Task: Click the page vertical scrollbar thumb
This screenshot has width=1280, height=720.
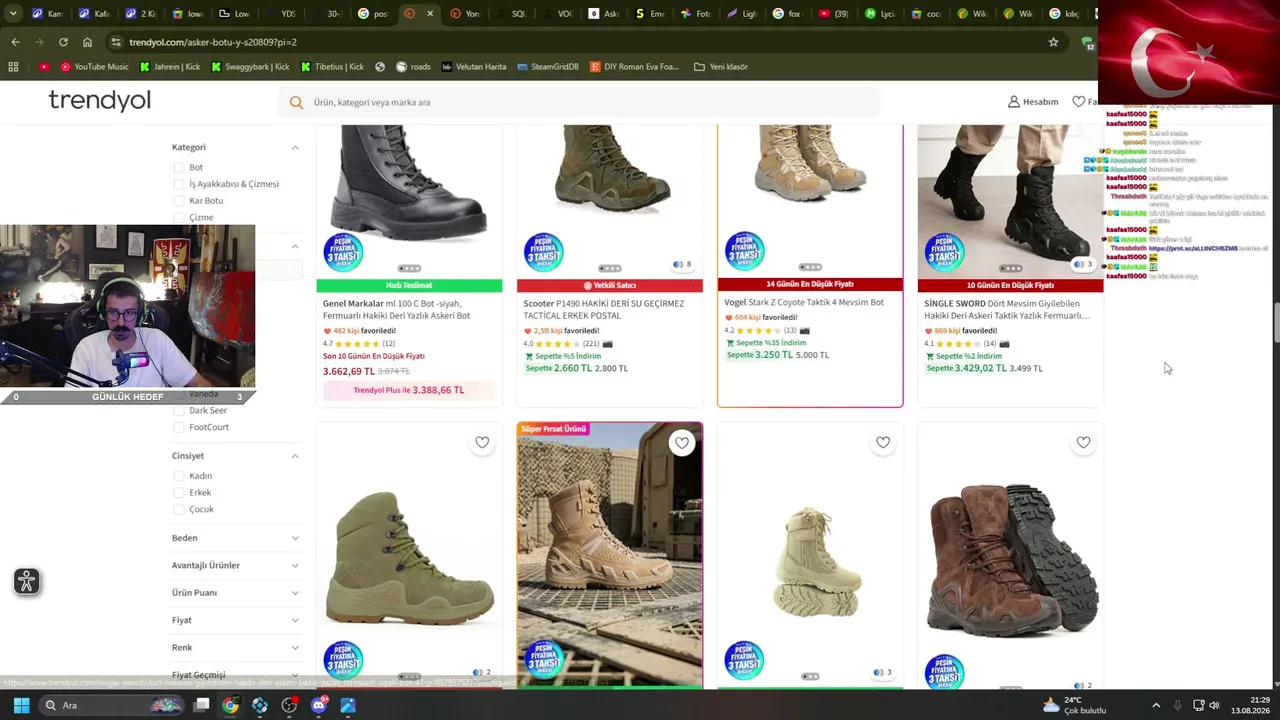Action: (x=1275, y=322)
